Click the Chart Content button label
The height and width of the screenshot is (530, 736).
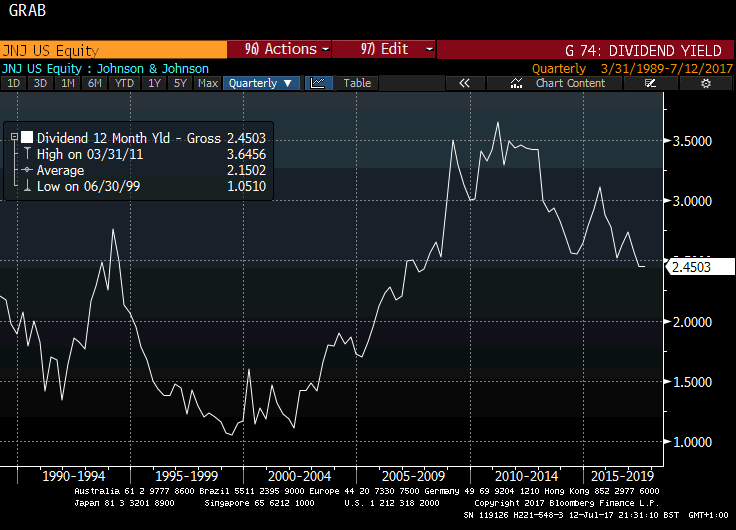(570, 83)
